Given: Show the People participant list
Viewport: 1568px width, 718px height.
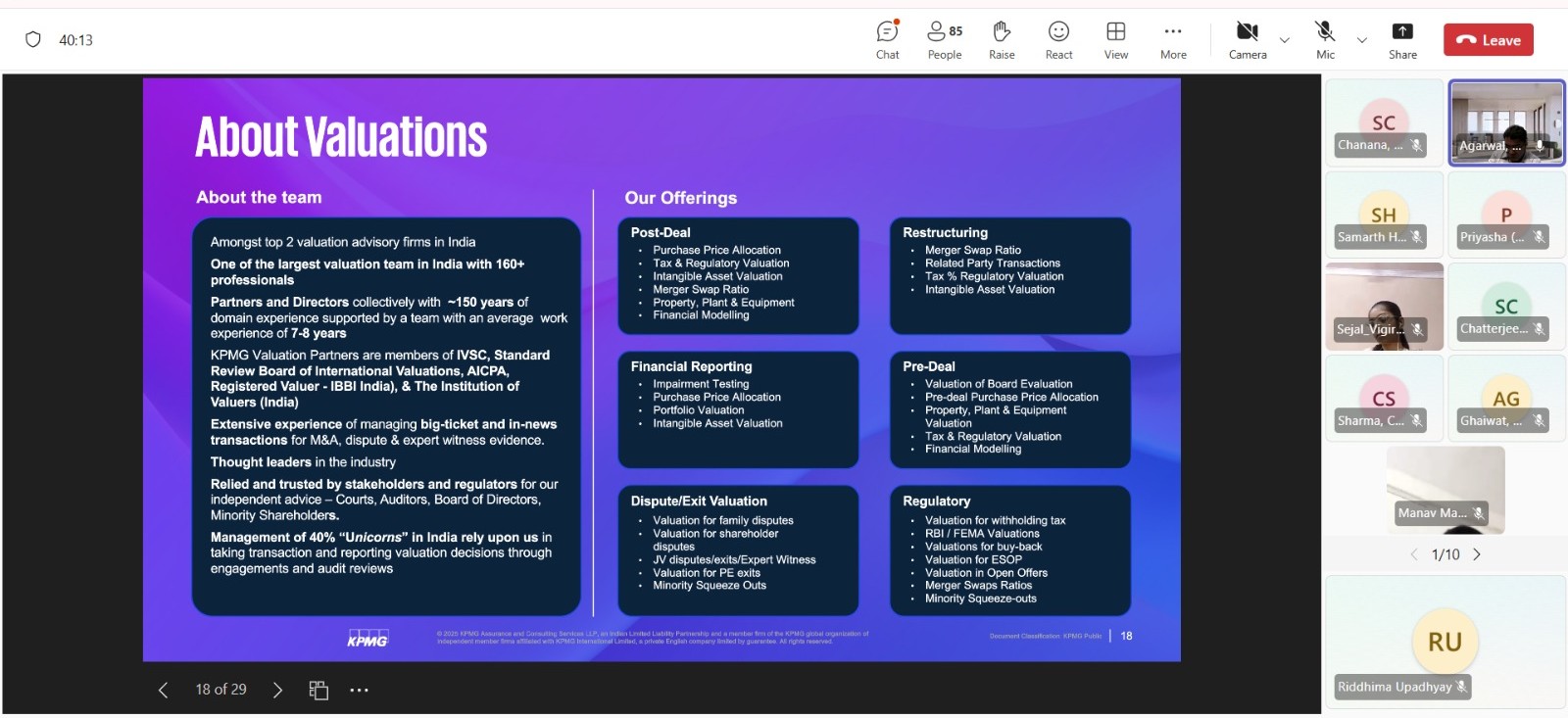Looking at the screenshot, I should click(x=945, y=40).
